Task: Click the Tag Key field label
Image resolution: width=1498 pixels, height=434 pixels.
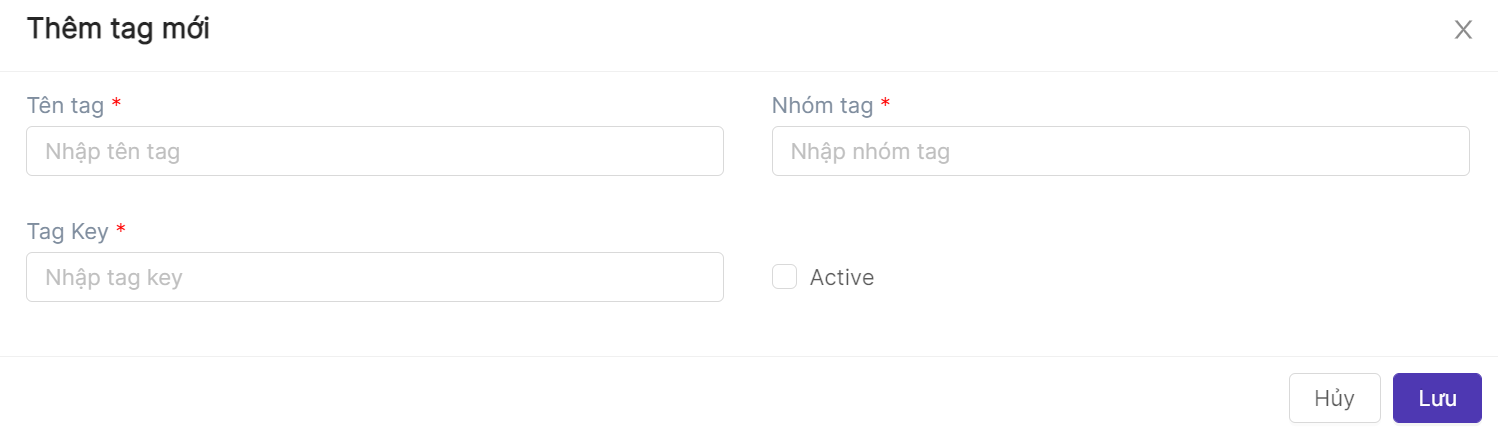Action: 68,231
